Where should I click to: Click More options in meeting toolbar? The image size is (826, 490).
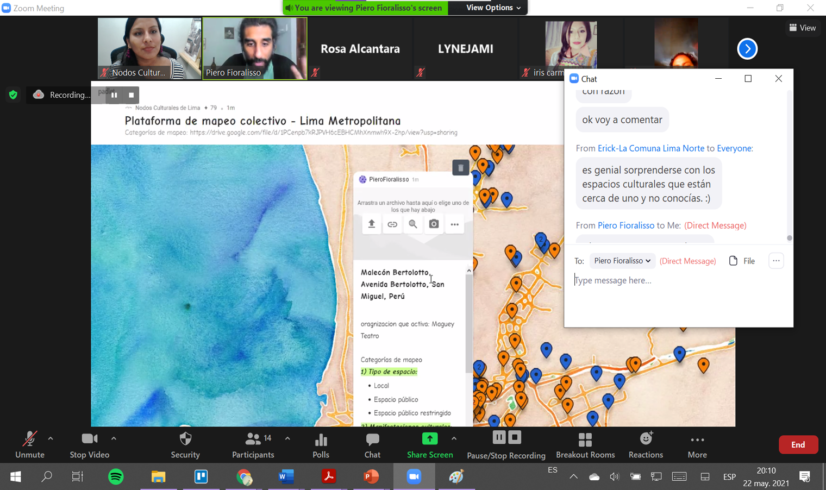[x=697, y=443]
